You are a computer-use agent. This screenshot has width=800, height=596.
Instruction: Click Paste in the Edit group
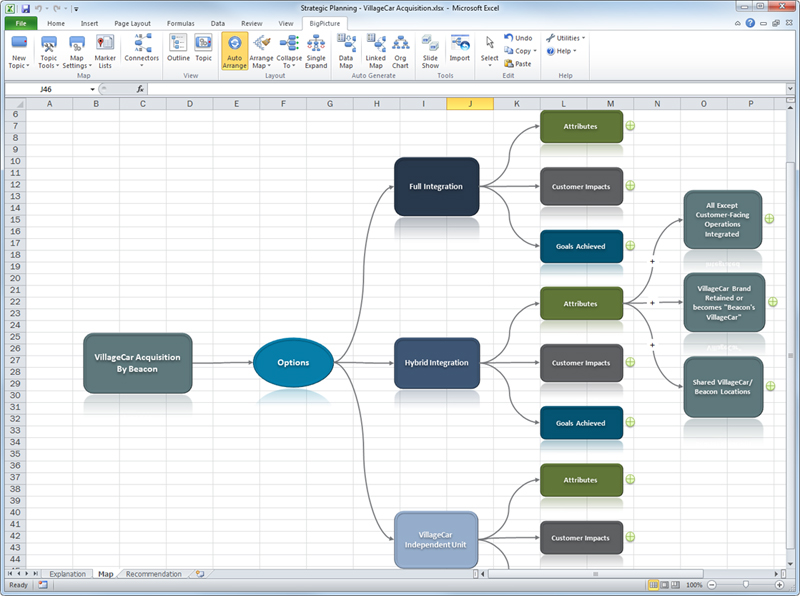(x=517, y=64)
